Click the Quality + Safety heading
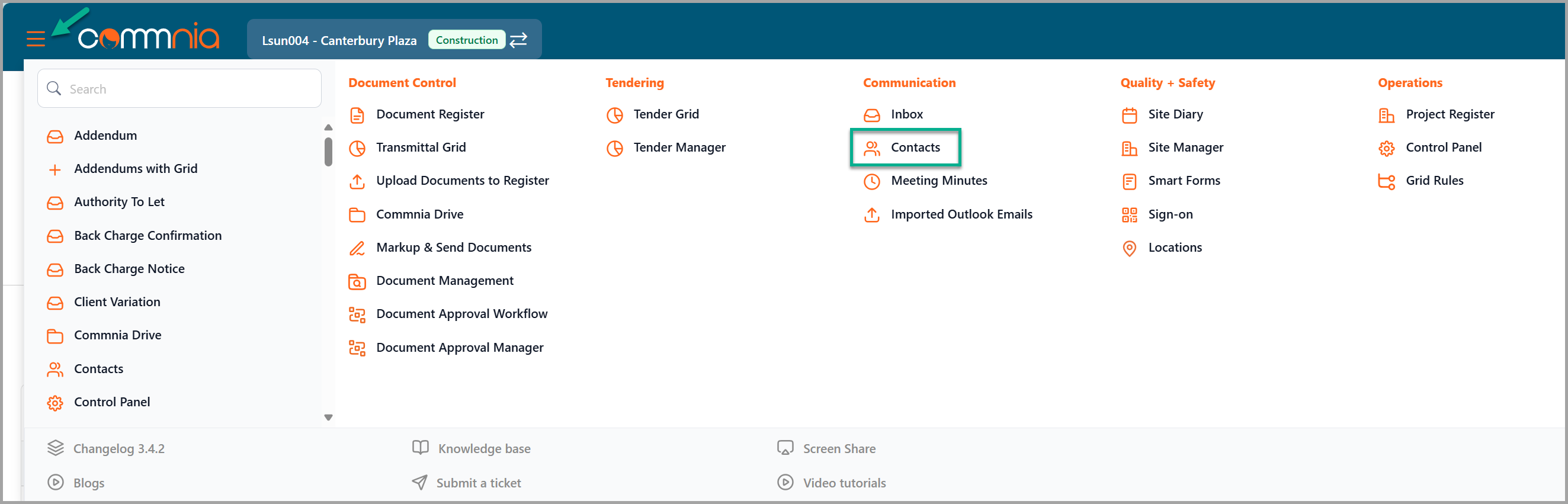The width and height of the screenshot is (1568, 504). point(1167,83)
